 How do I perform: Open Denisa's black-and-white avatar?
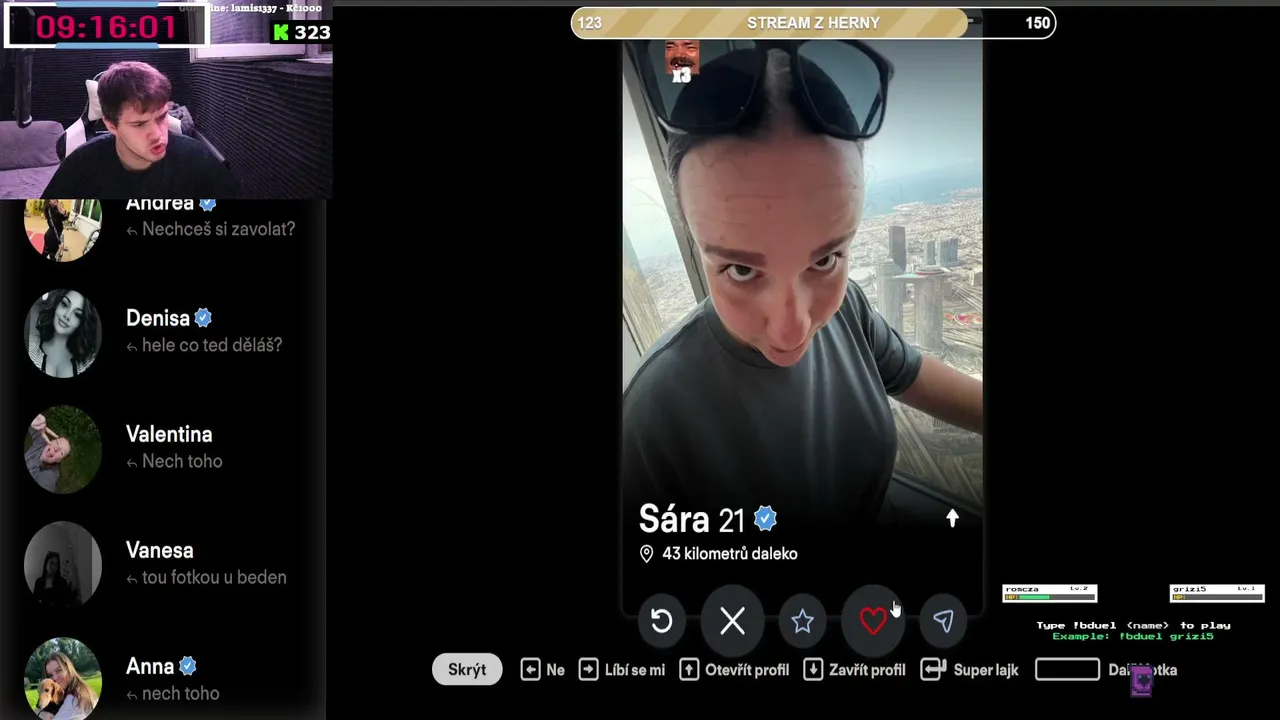tap(63, 334)
